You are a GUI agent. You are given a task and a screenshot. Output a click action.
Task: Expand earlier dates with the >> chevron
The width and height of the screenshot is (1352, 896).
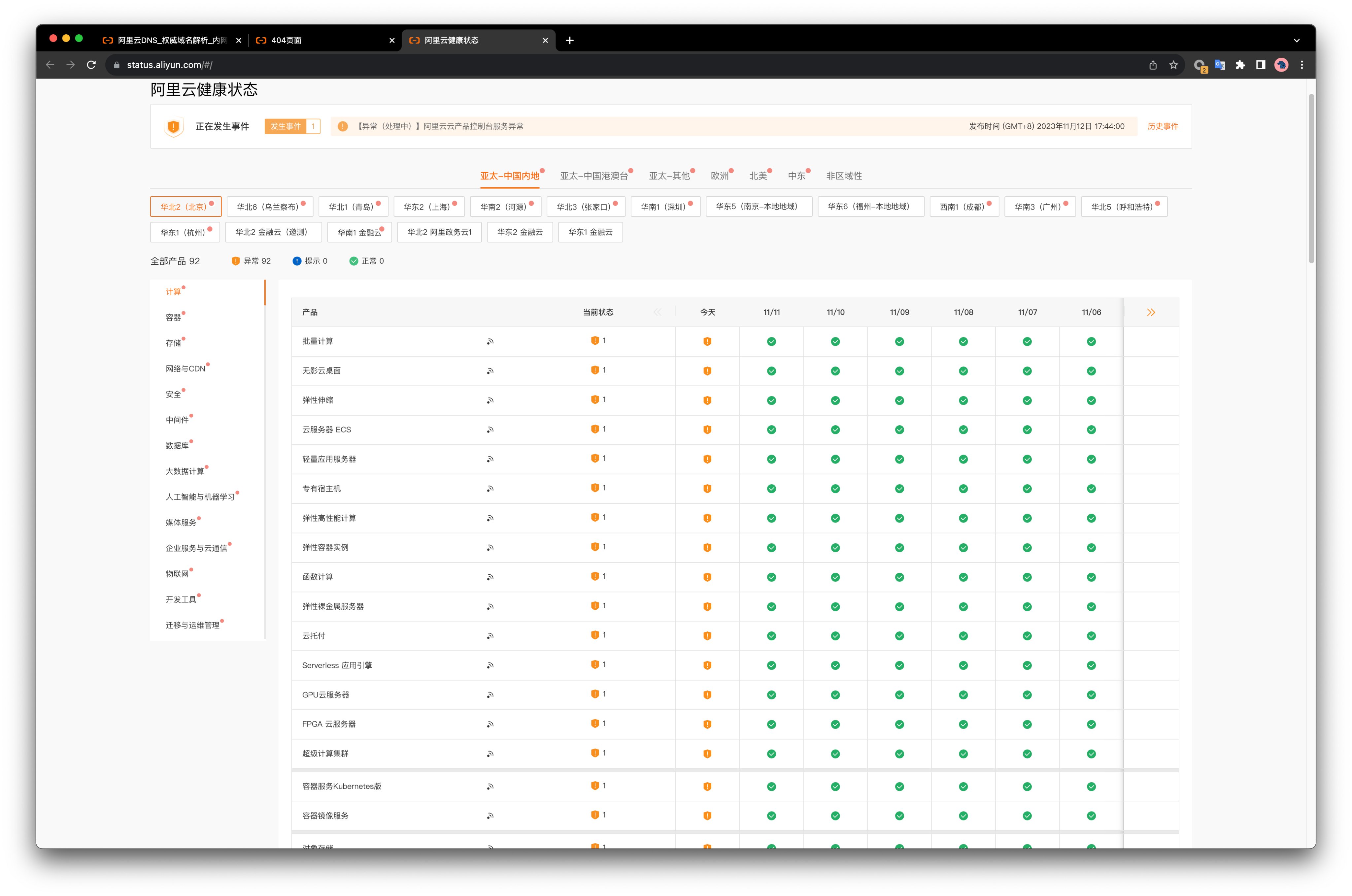[x=1151, y=312]
